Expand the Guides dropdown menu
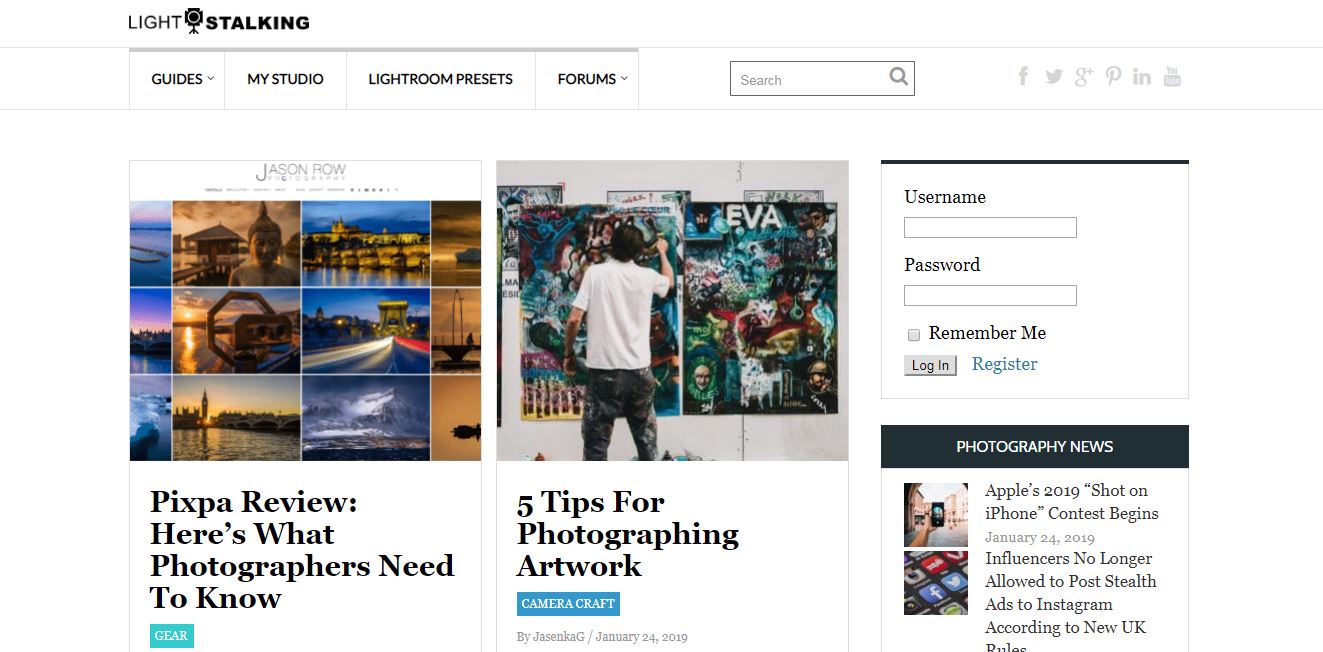1323x652 pixels. (x=182, y=79)
